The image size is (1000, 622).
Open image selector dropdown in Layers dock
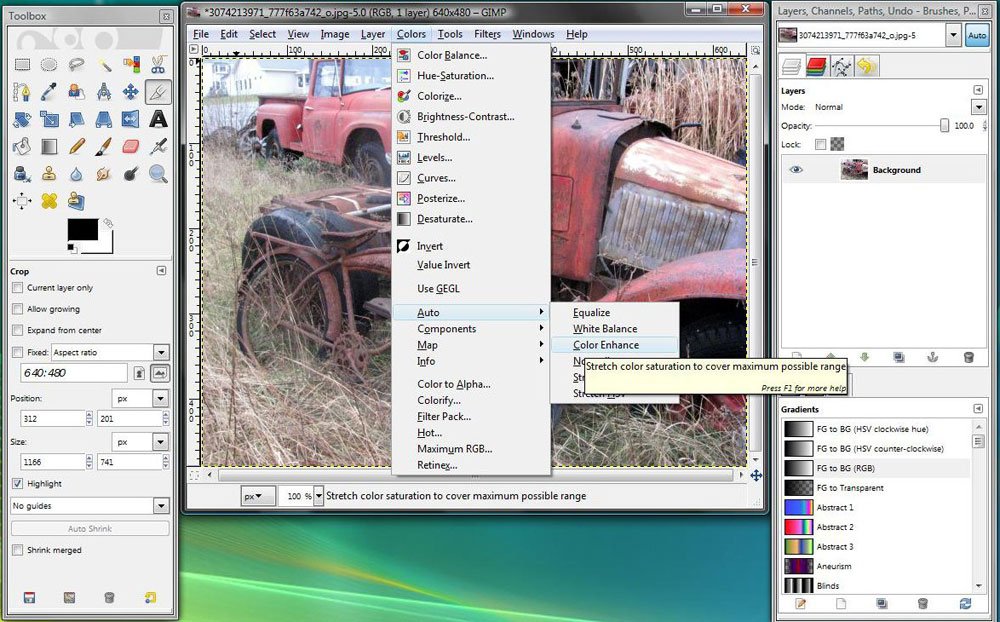953,36
